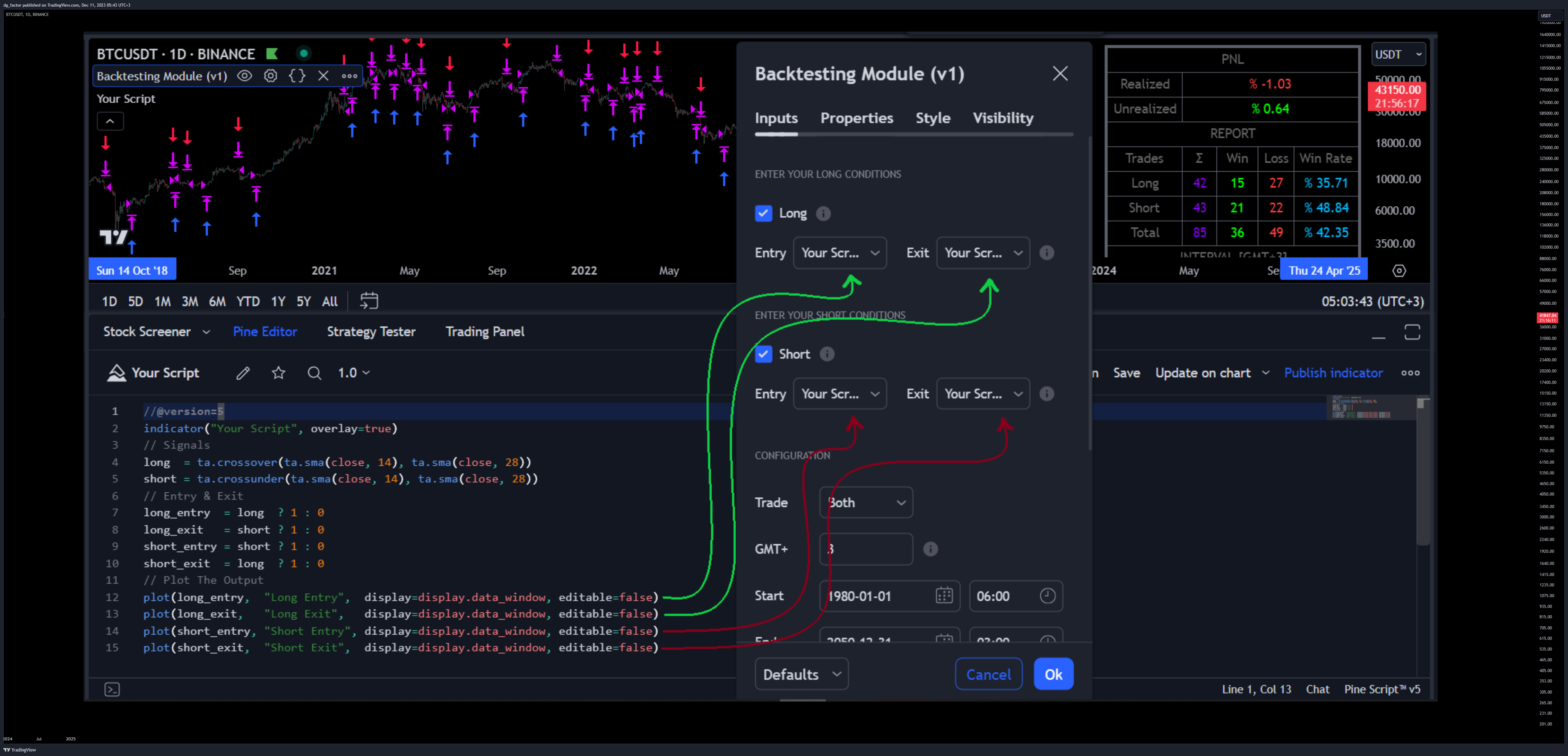The image size is (1568, 756).
Task: Click the Start date input field
Action: (x=890, y=596)
